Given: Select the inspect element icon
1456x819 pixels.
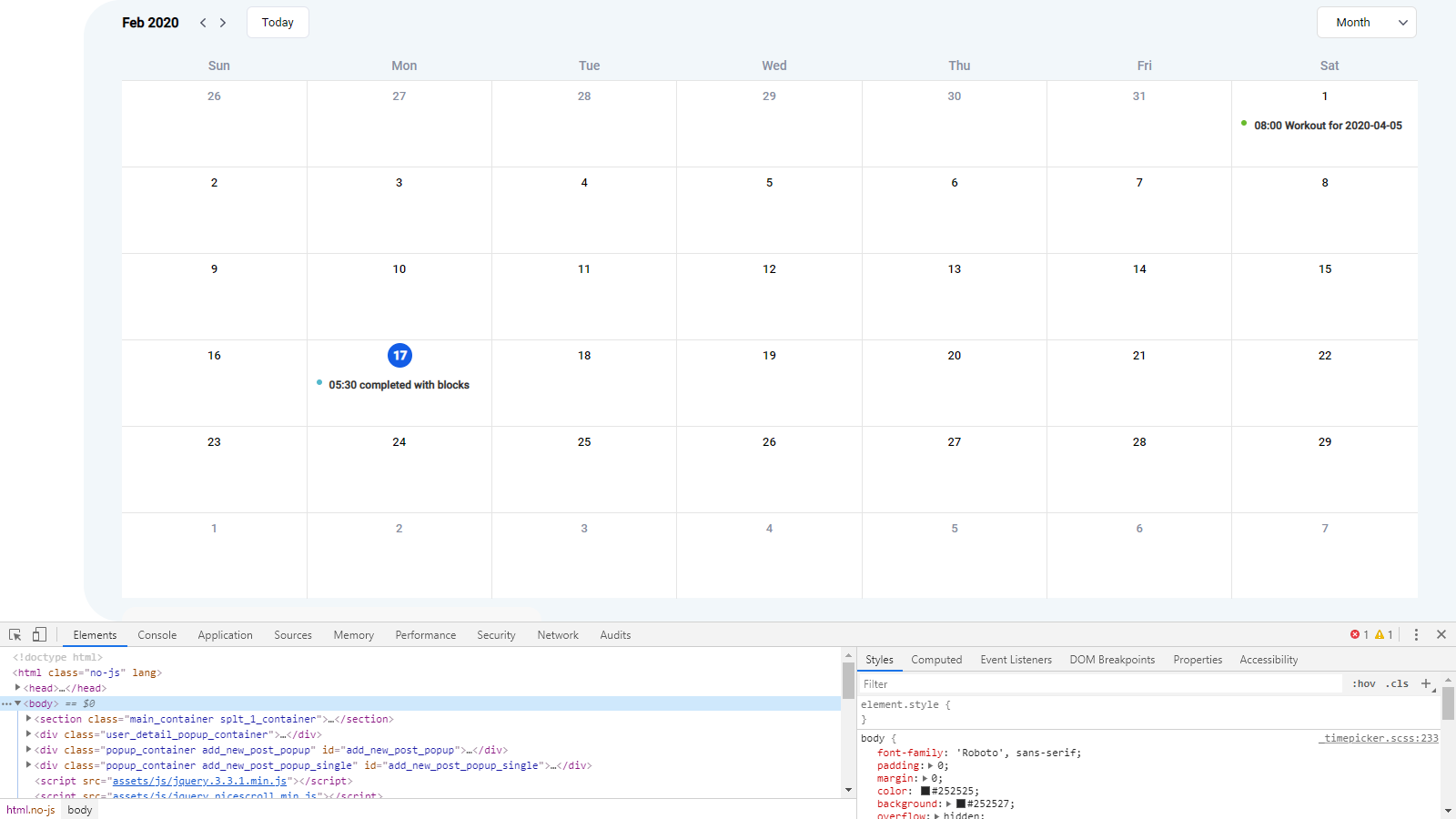Looking at the screenshot, I should pyautogui.click(x=14, y=633).
